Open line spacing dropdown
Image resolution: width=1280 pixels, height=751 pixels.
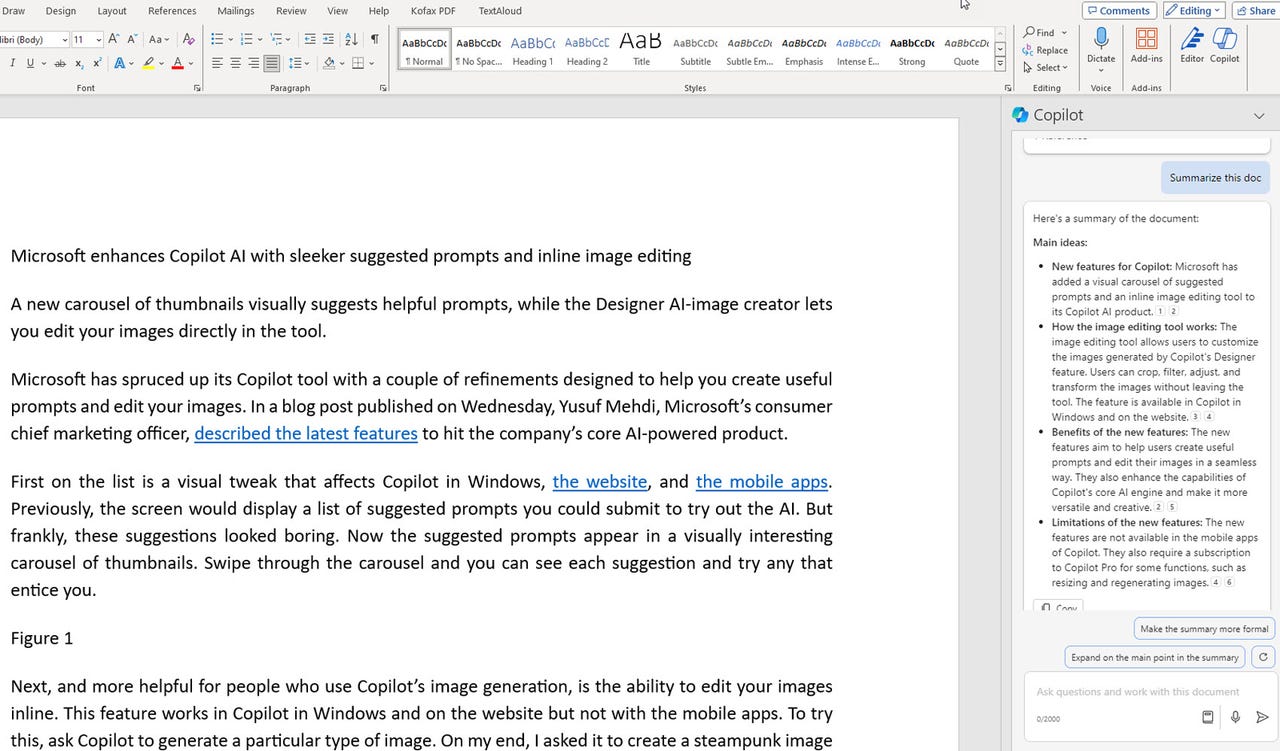click(x=300, y=63)
